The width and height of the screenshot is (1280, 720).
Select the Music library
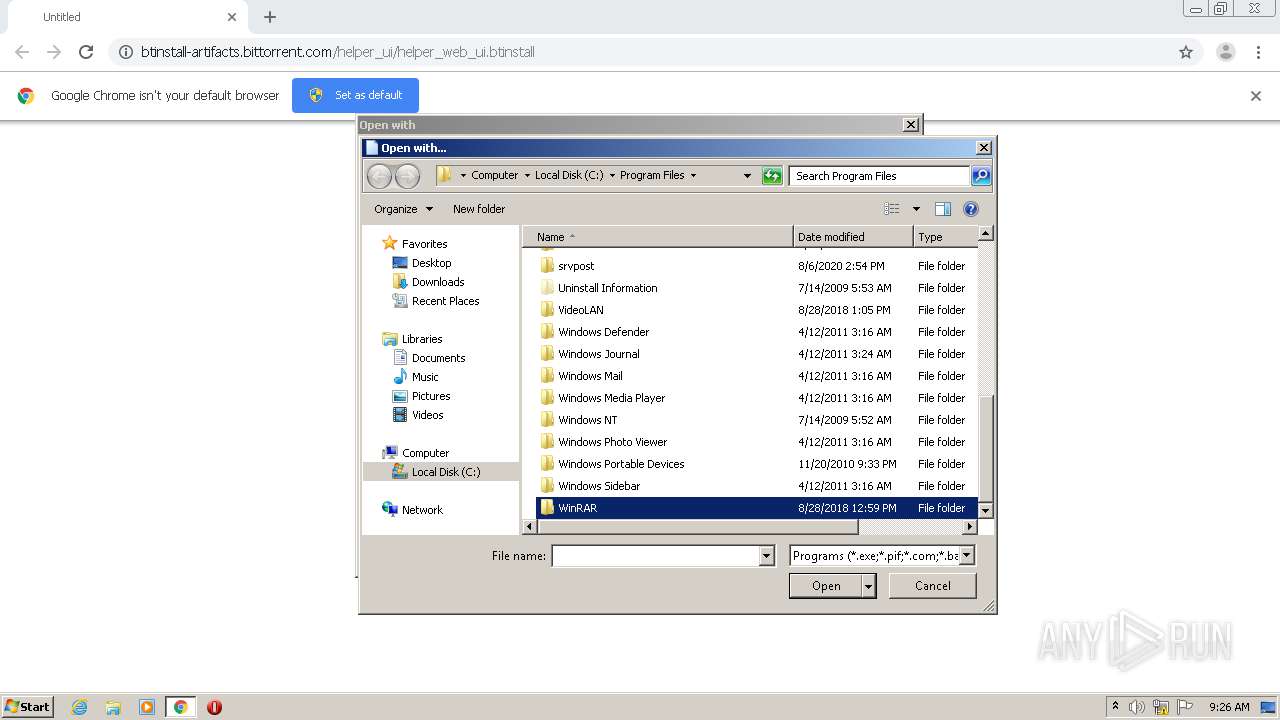point(425,377)
